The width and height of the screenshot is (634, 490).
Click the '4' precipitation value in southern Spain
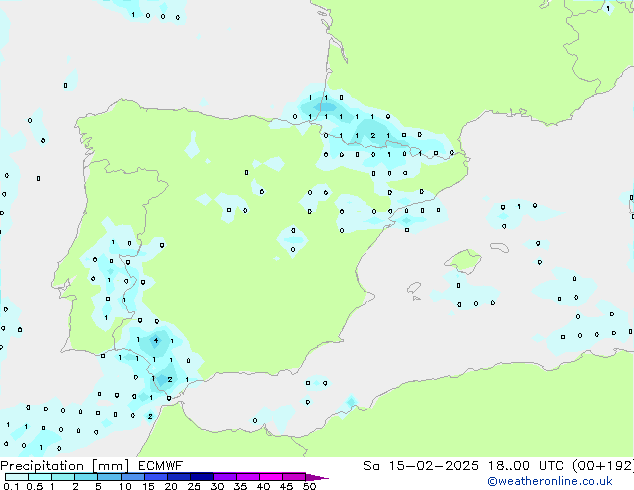156,340
